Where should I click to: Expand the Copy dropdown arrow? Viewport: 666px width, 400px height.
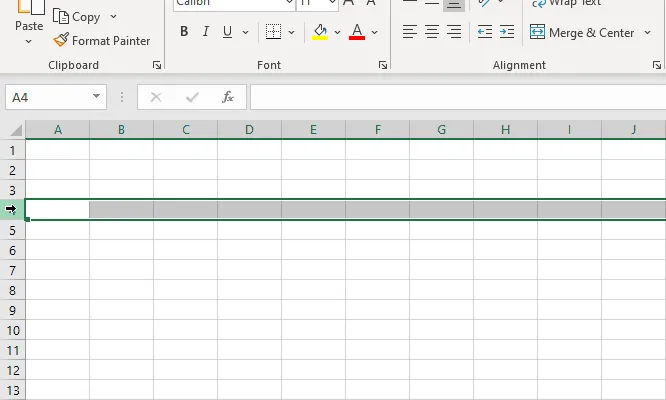(x=113, y=17)
